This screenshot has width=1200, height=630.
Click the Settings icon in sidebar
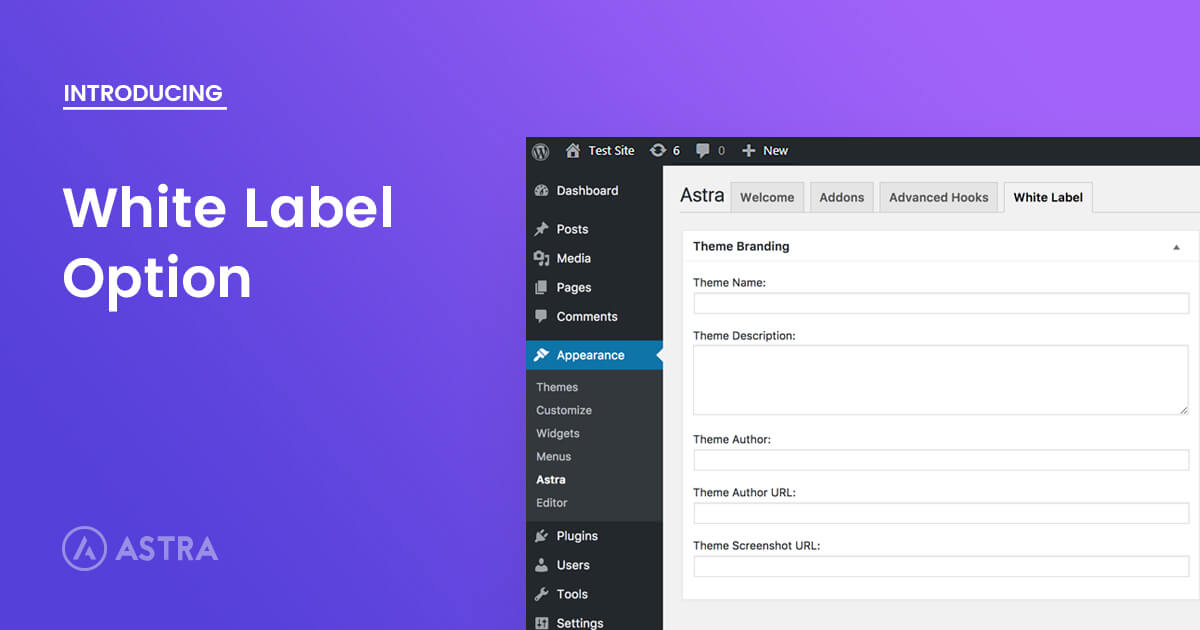pyautogui.click(x=542, y=623)
